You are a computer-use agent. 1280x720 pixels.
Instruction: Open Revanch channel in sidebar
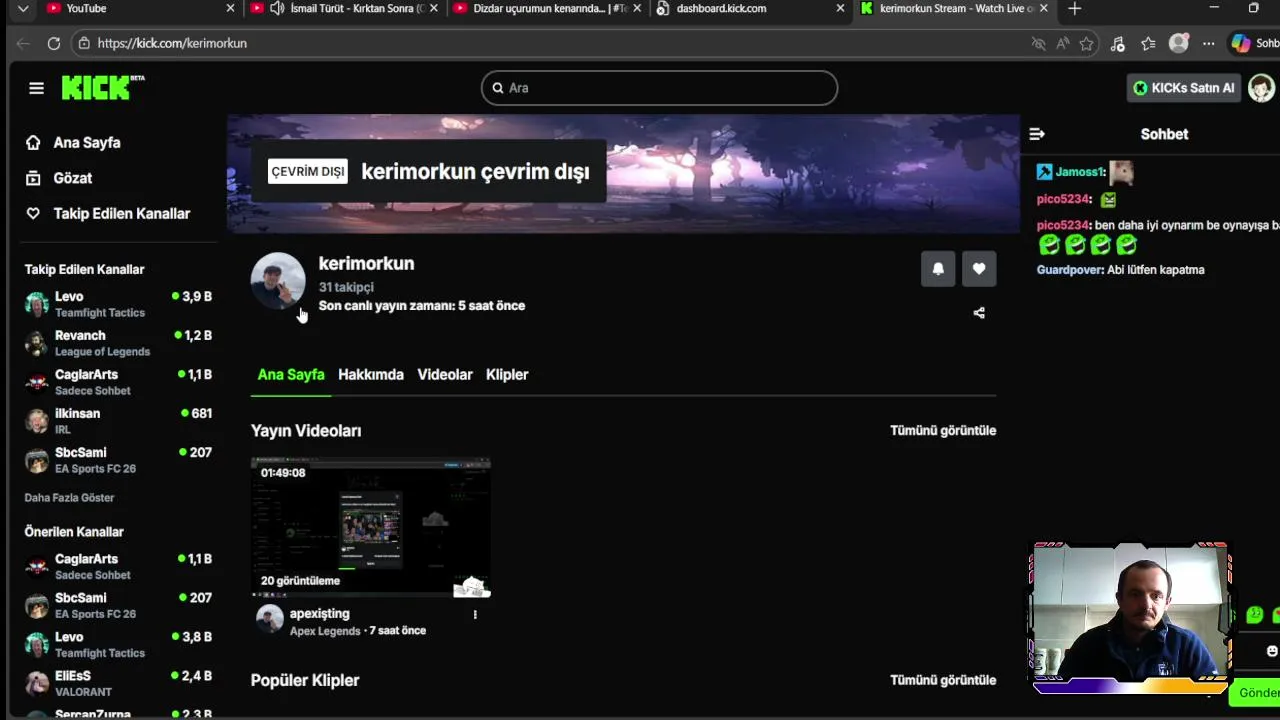click(118, 343)
